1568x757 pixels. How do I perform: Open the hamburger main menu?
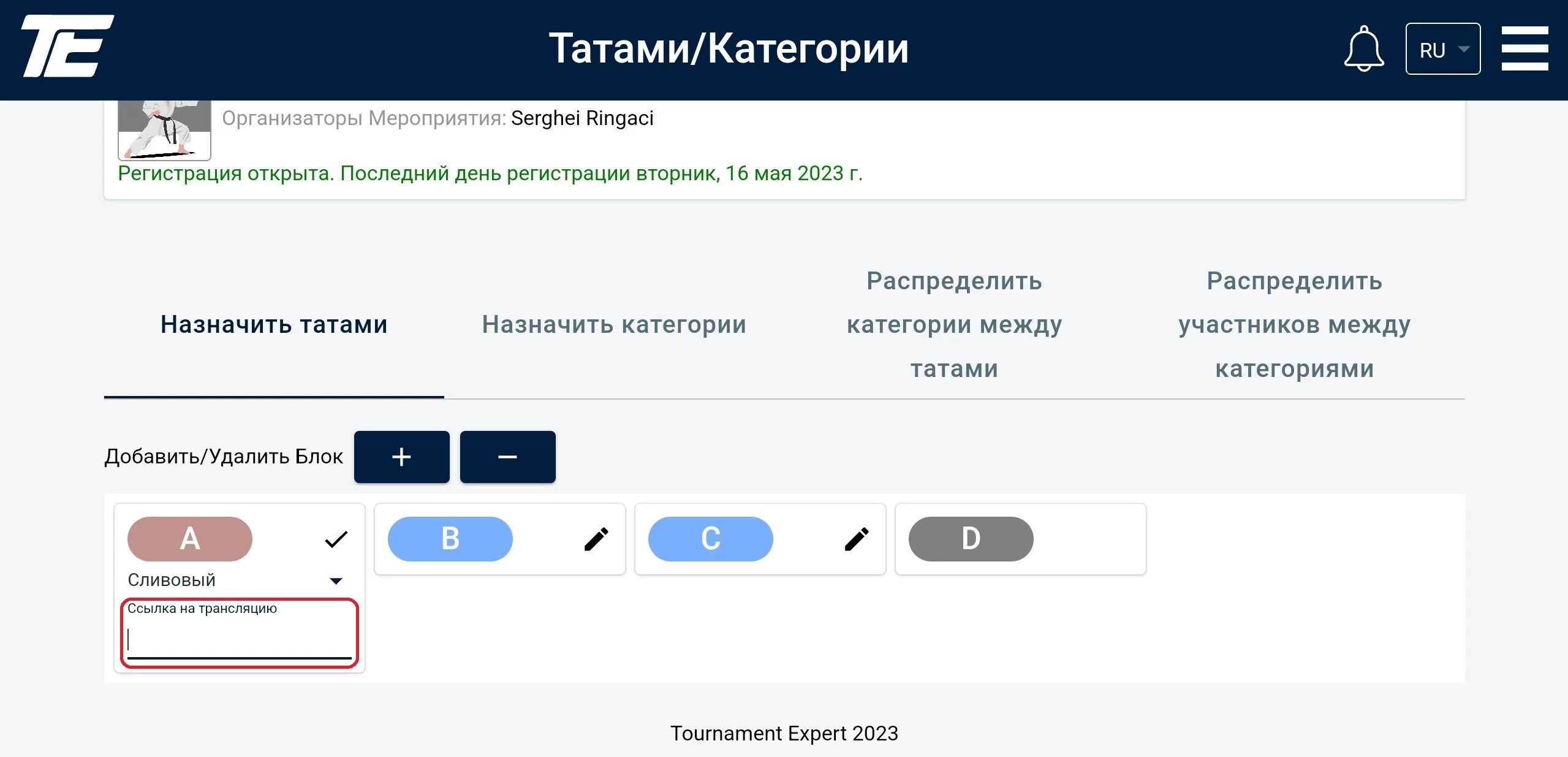click(x=1524, y=48)
